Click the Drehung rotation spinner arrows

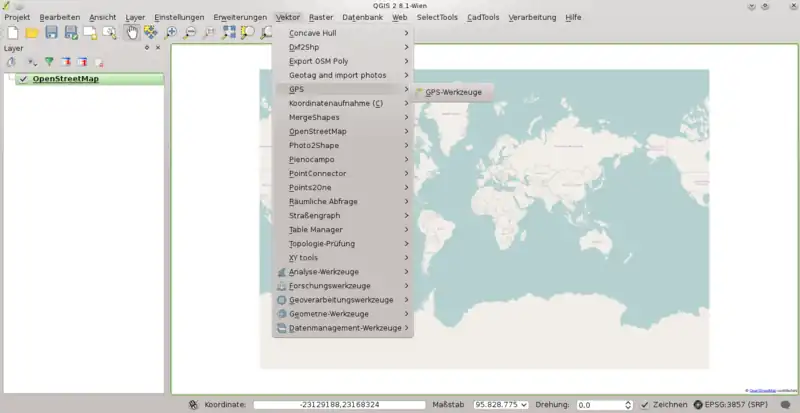tap(628, 405)
